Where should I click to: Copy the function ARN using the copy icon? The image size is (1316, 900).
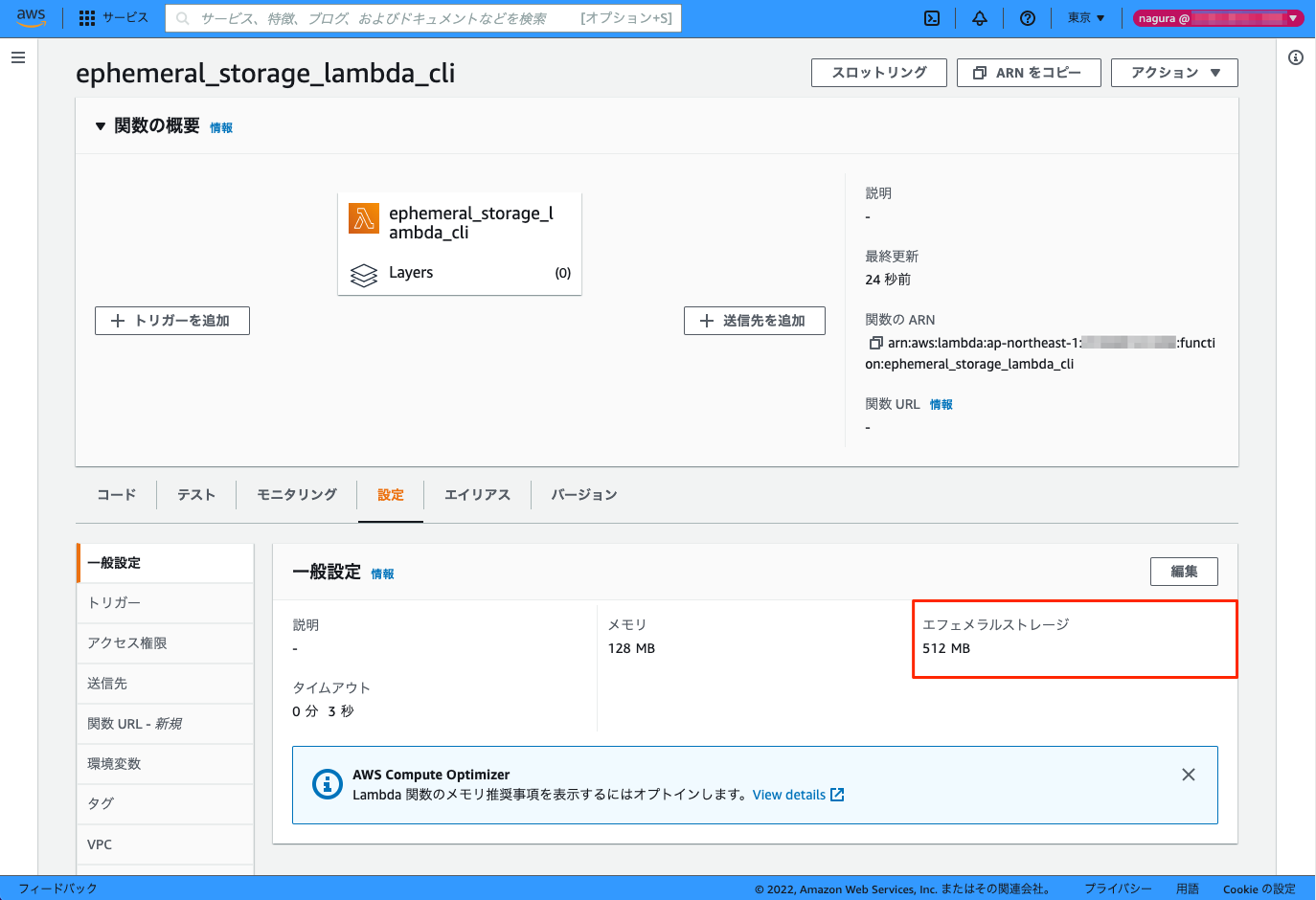tap(874, 342)
